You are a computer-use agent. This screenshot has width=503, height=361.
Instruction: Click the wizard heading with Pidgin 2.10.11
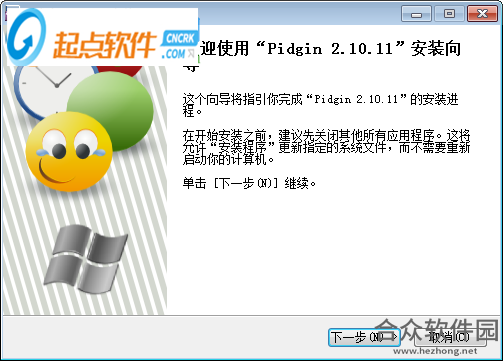pyautogui.click(x=322, y=55)
